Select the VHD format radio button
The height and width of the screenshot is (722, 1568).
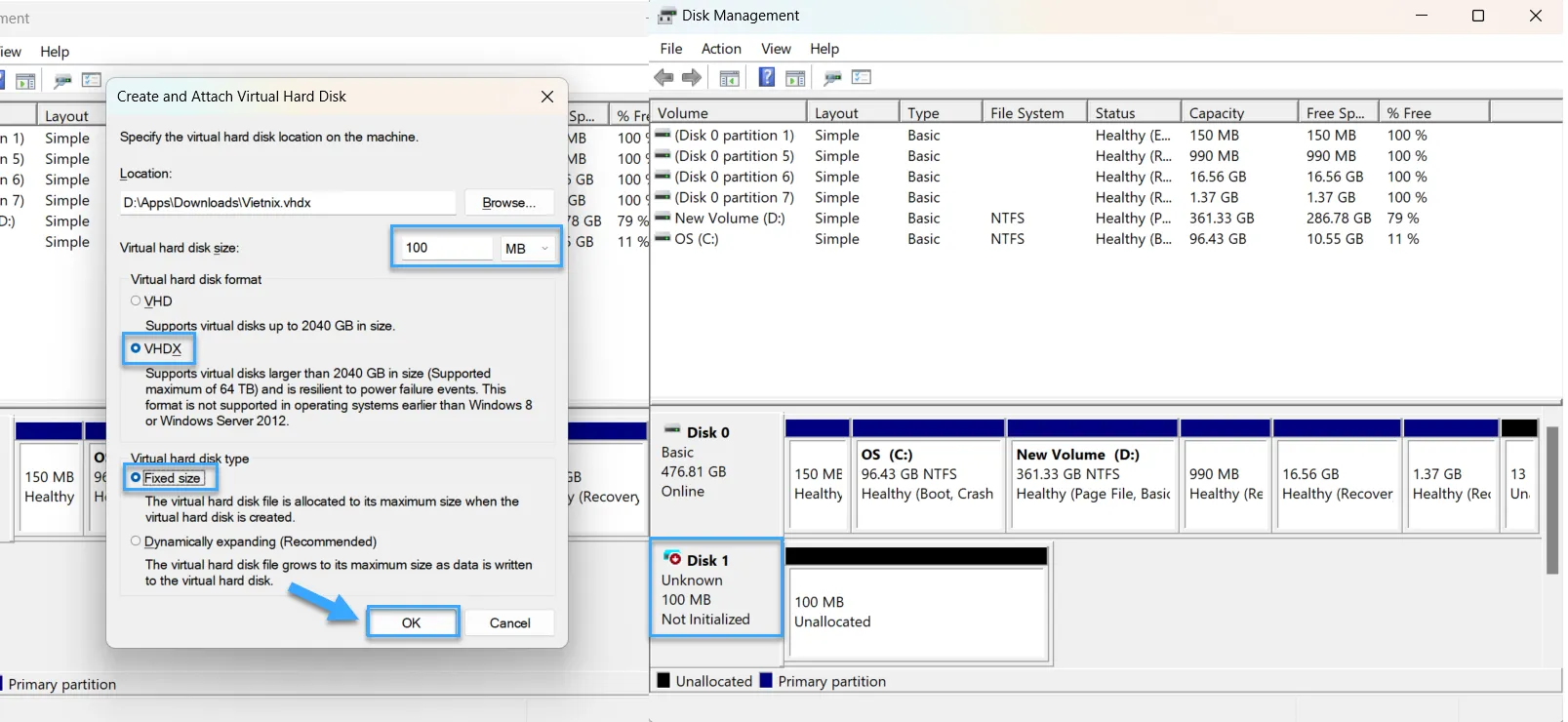click(x=136, y=301)
